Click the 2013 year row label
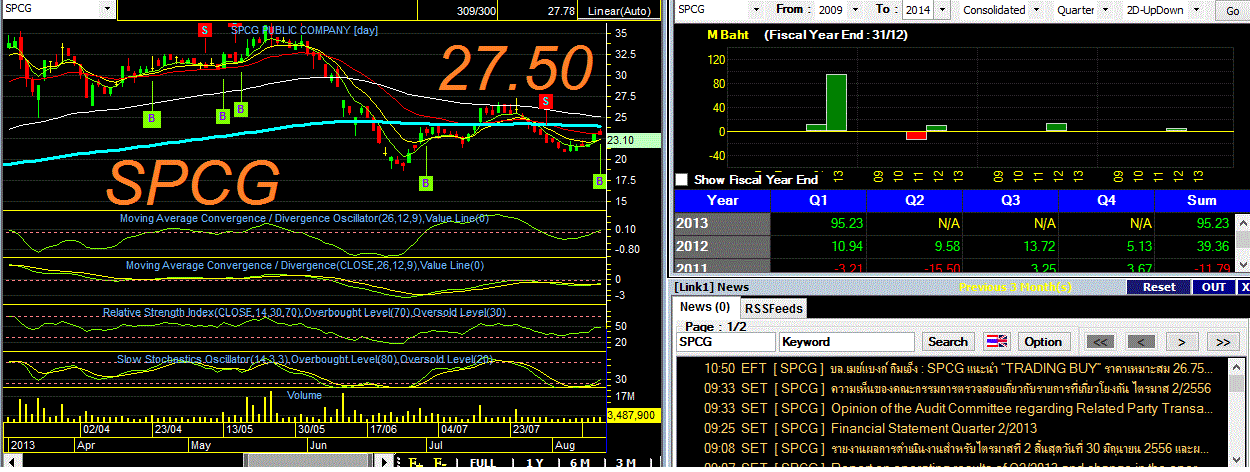The height and width of the screenshot is (472, 1250). click(x=722, y=224)
